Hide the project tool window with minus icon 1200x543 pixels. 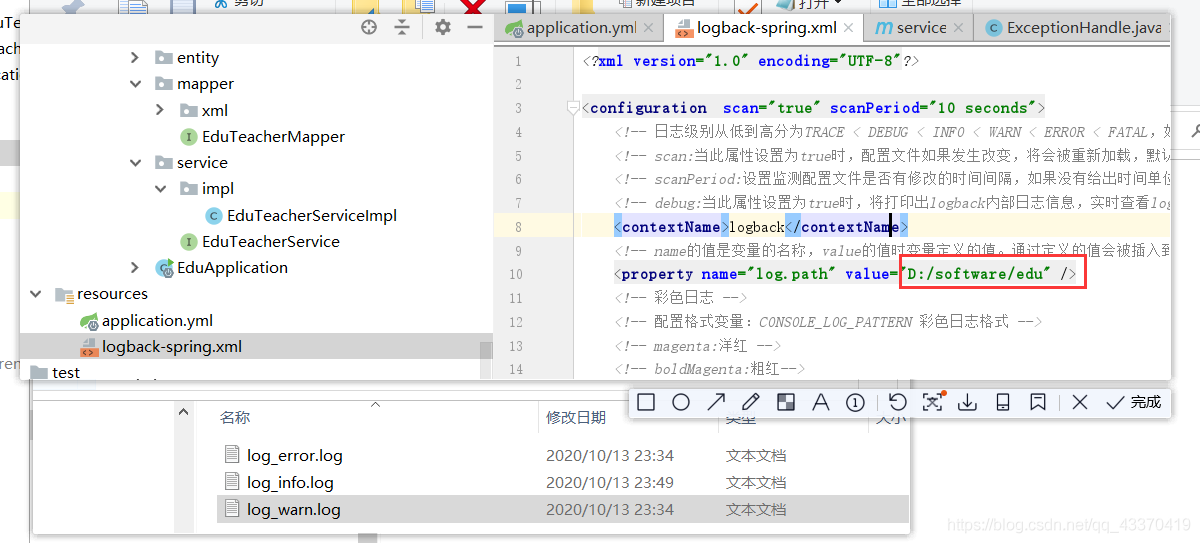click(475, 28)
